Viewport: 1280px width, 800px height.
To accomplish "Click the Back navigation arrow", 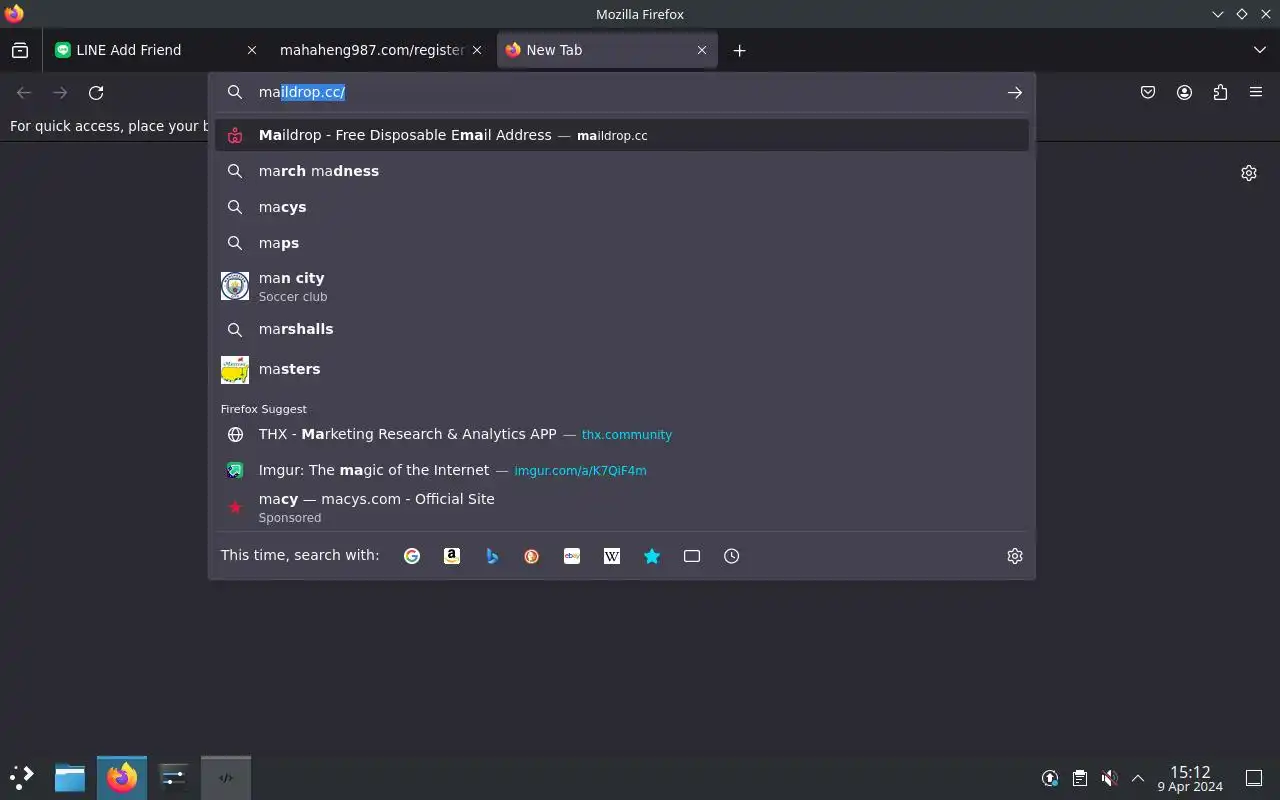I will 24,92.
